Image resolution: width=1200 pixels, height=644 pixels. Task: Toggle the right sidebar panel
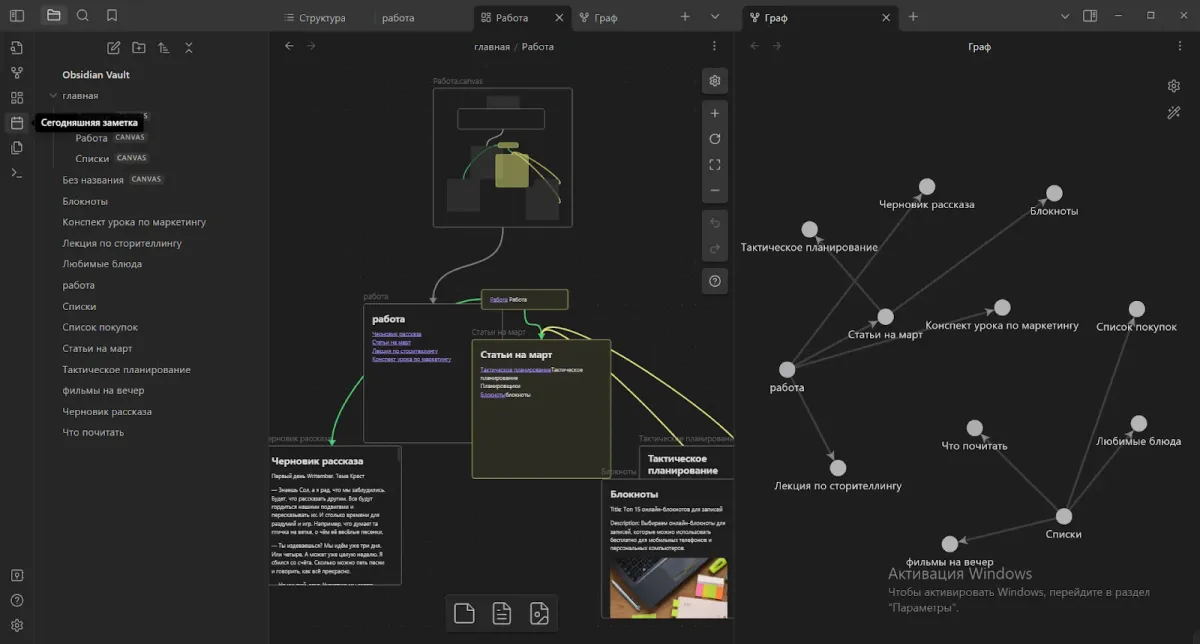[1090, 16]
